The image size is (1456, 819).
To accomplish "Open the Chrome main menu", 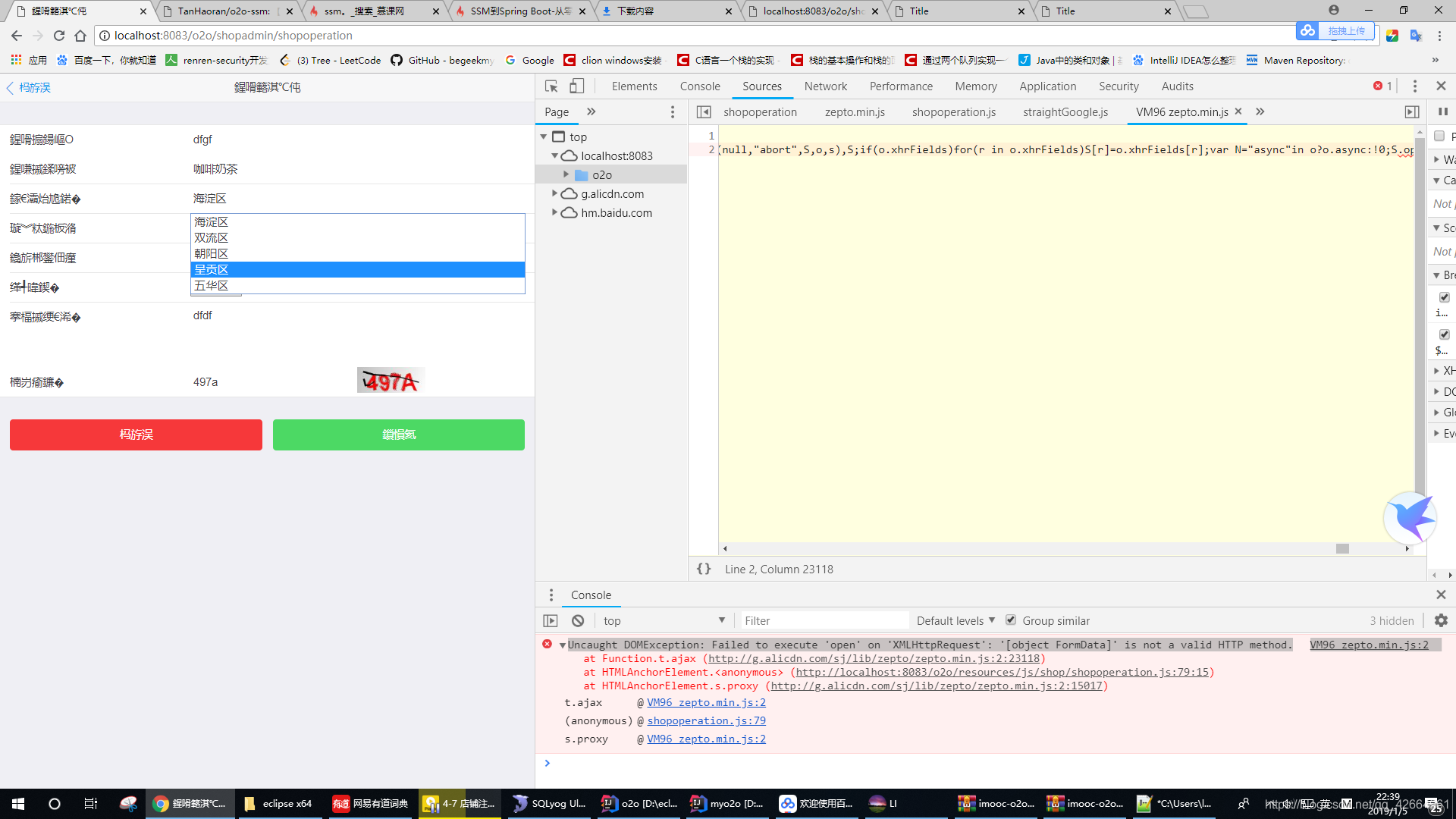I will pos(1440,36).
